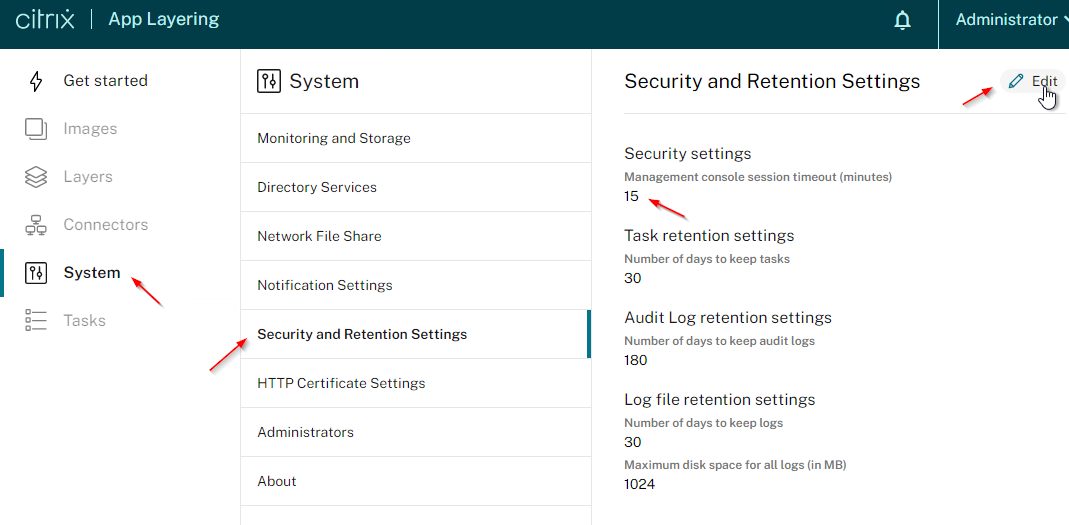Viewport: 1069px width, 525px height.
Task: Click the Connectors network icon
Action: (x=35, y=225)
